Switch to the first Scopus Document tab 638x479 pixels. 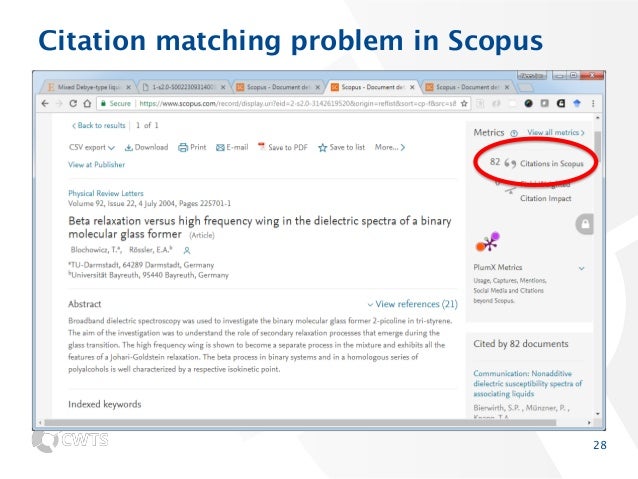click(x=278, y=87)
